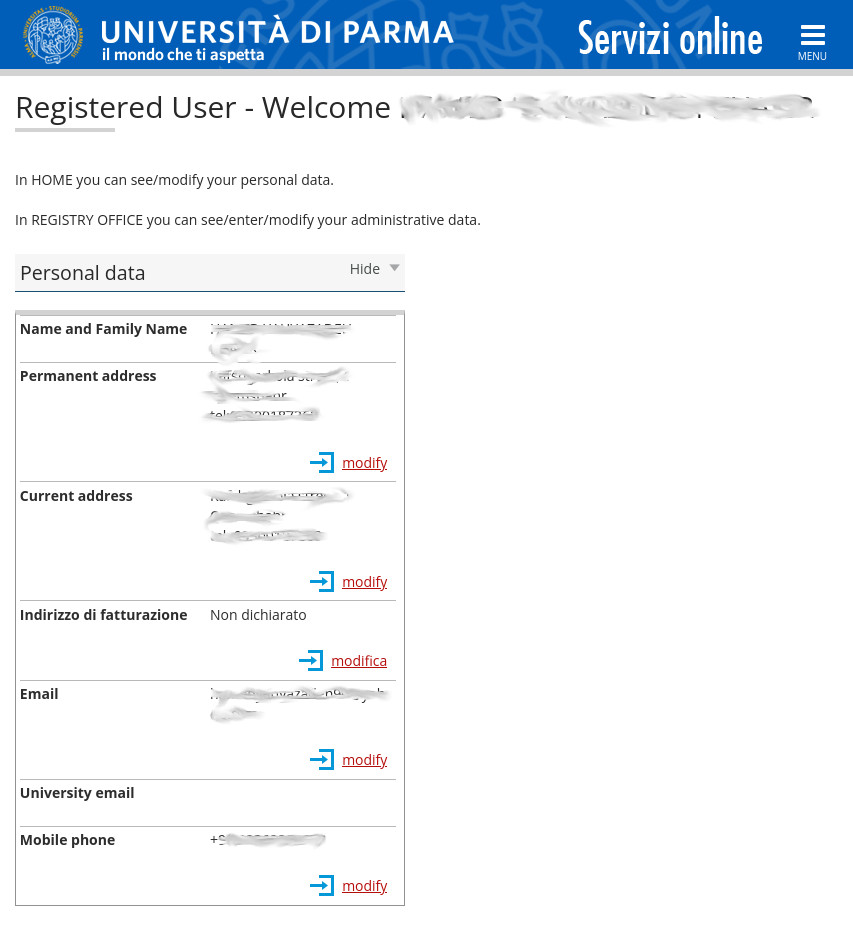Image resolution: width=853 pixels, height=927 pixels.
Task: Modify the Mobile phone number
Action: (x=364, y=886)
